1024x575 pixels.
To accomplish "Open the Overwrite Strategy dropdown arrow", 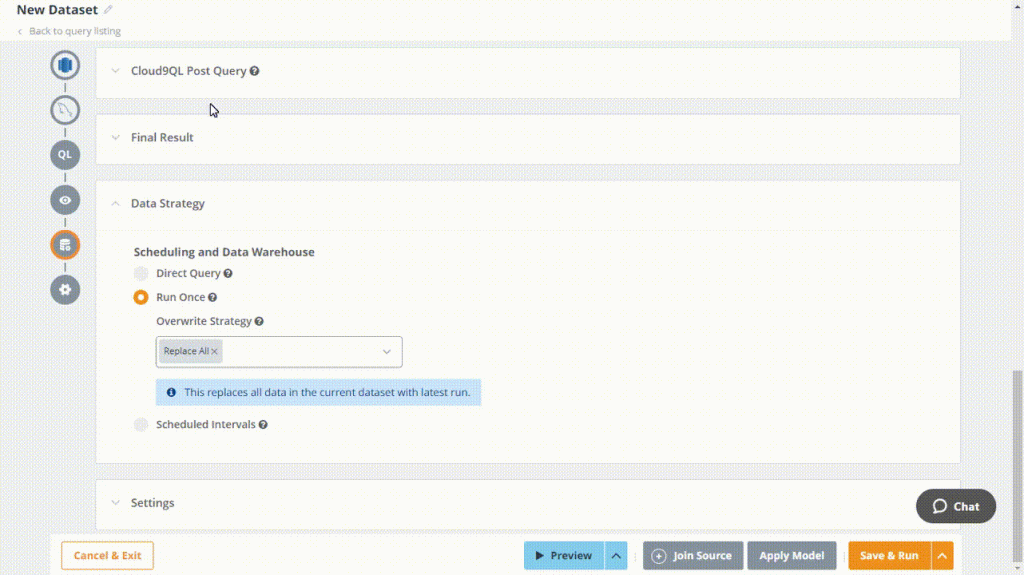I will [387, 352].
